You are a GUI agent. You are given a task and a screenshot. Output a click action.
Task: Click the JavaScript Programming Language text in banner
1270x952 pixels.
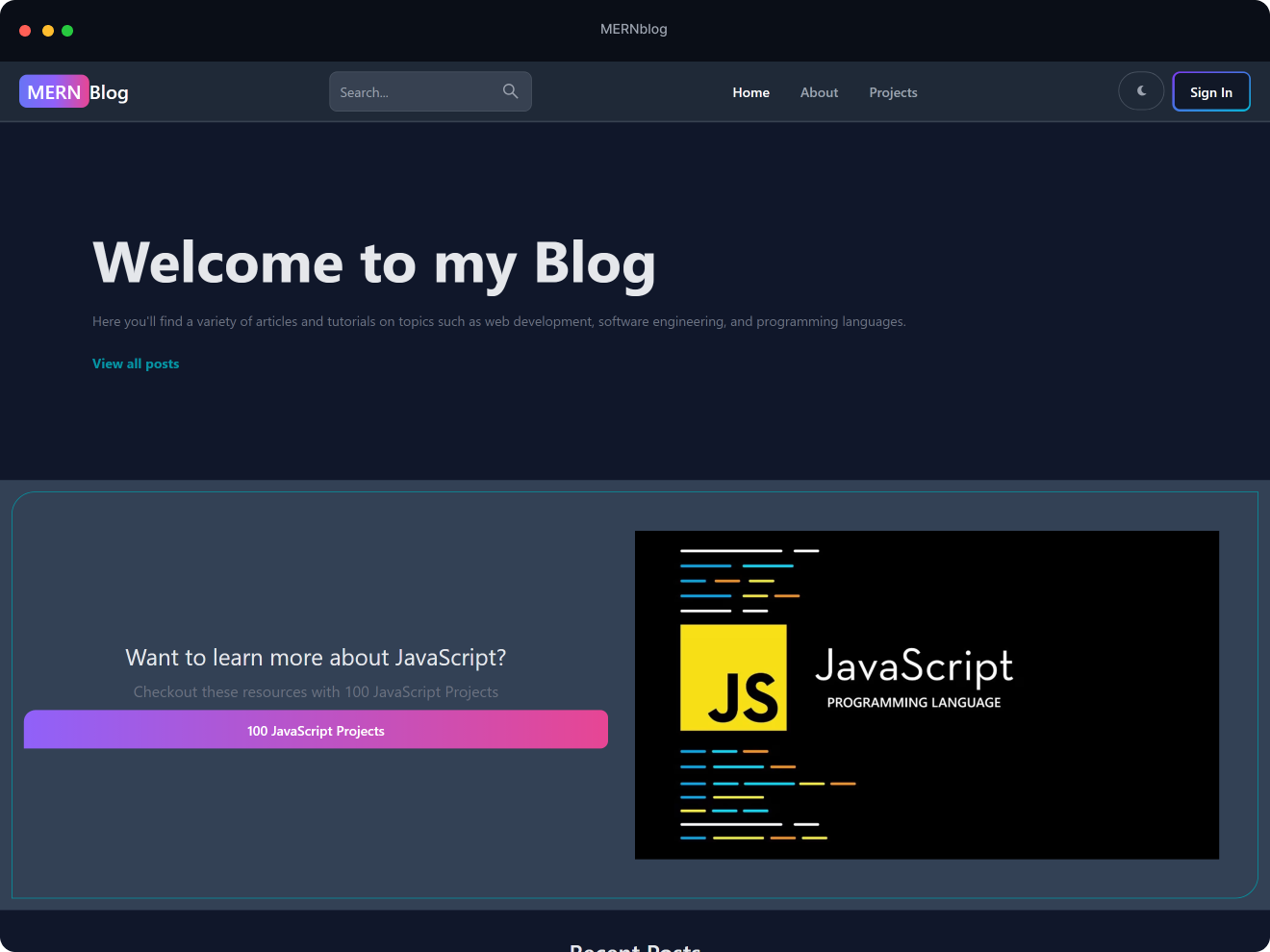914,679
